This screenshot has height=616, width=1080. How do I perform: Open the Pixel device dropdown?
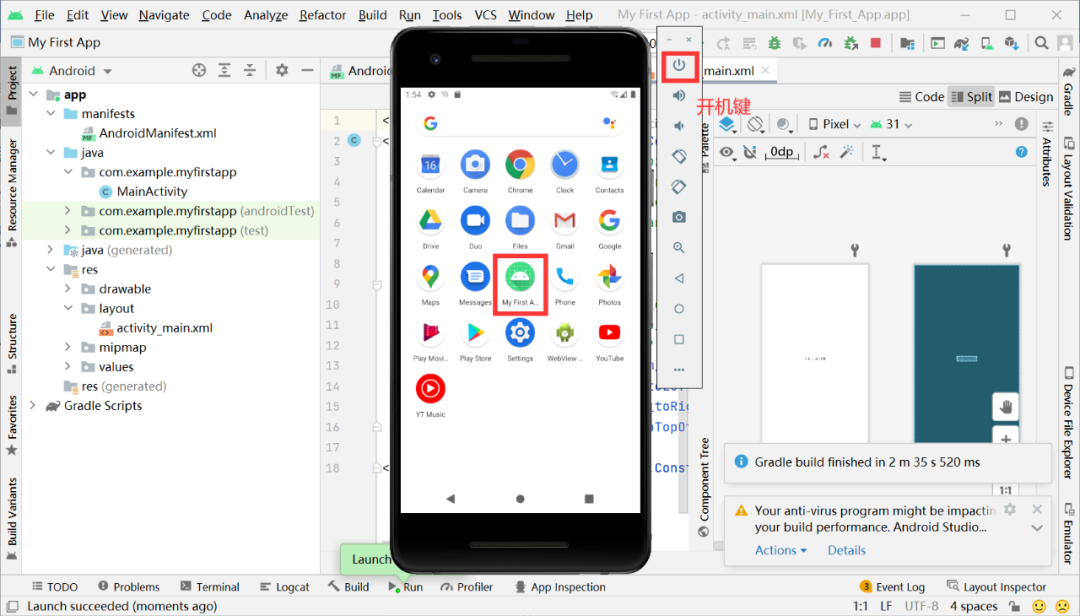pos(835,124)
